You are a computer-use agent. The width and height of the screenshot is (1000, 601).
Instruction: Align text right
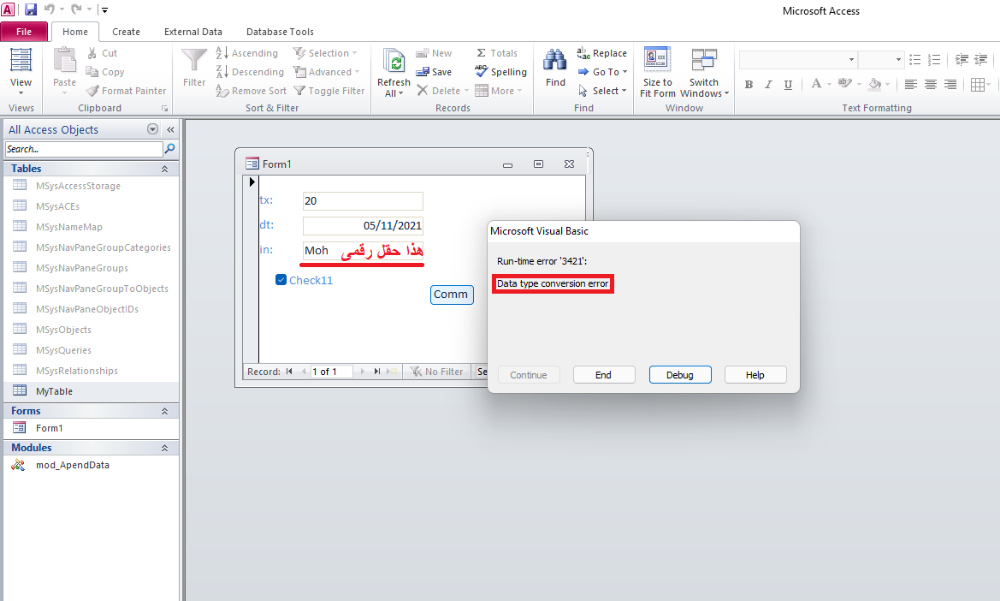coord(950,84)
